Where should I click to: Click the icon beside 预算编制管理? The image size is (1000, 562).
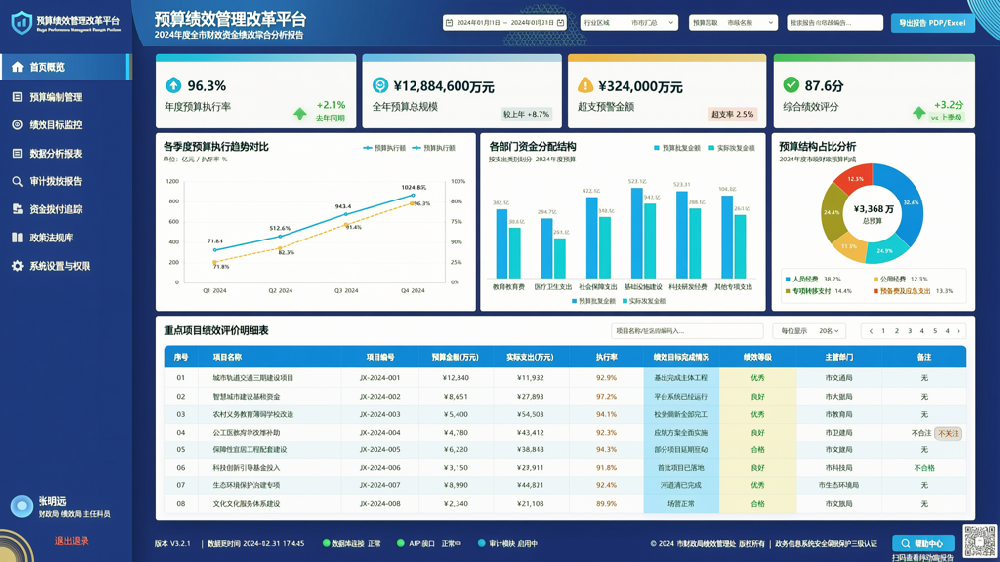[x=17, y=97]
